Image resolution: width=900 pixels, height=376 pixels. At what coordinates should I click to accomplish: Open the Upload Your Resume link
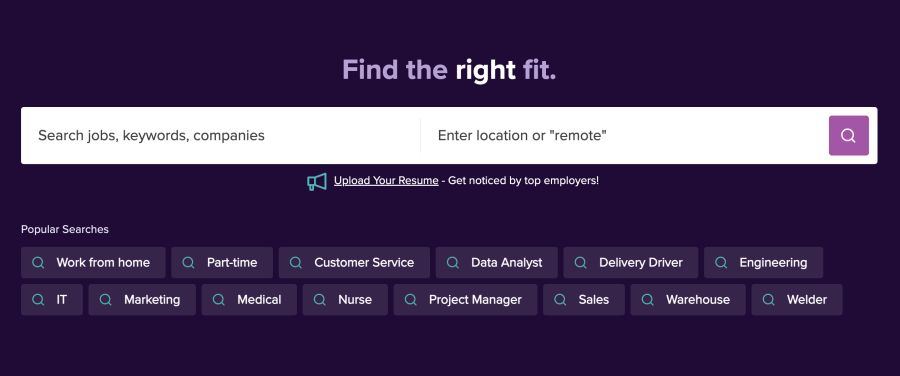click(386, 180)
